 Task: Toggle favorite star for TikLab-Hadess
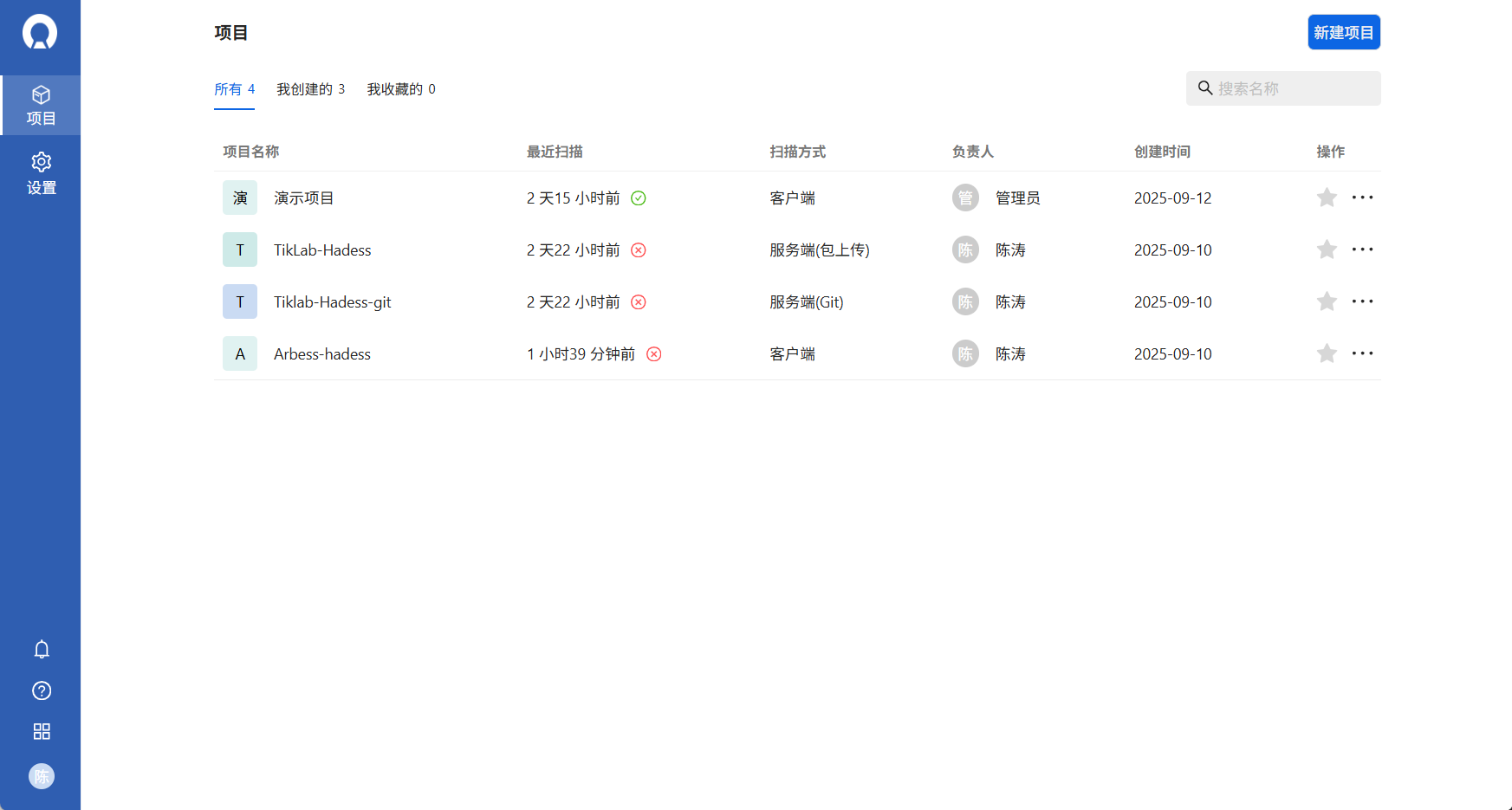1327,249
